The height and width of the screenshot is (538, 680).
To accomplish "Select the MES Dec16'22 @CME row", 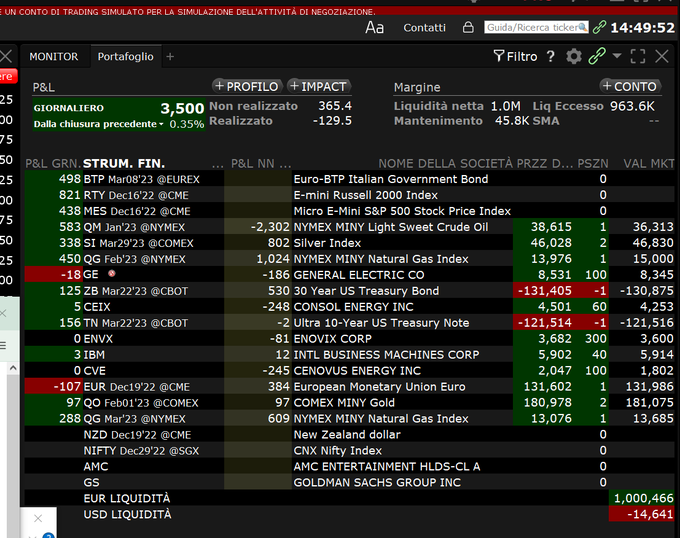I will point(350,211).
